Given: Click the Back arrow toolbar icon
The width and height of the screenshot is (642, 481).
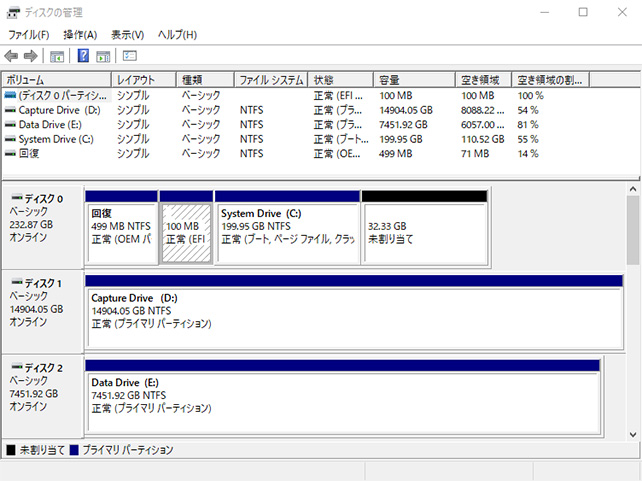Looking at the screenshot, I should (x=11, y=56).
